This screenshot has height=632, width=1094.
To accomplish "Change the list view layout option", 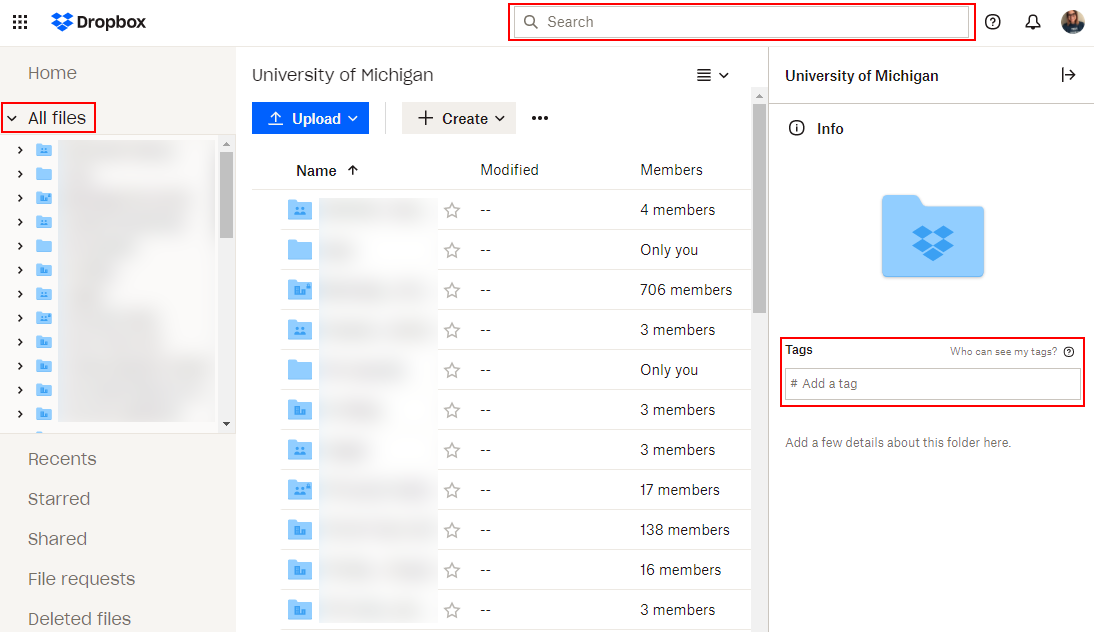I will click(x=712, y=75).
